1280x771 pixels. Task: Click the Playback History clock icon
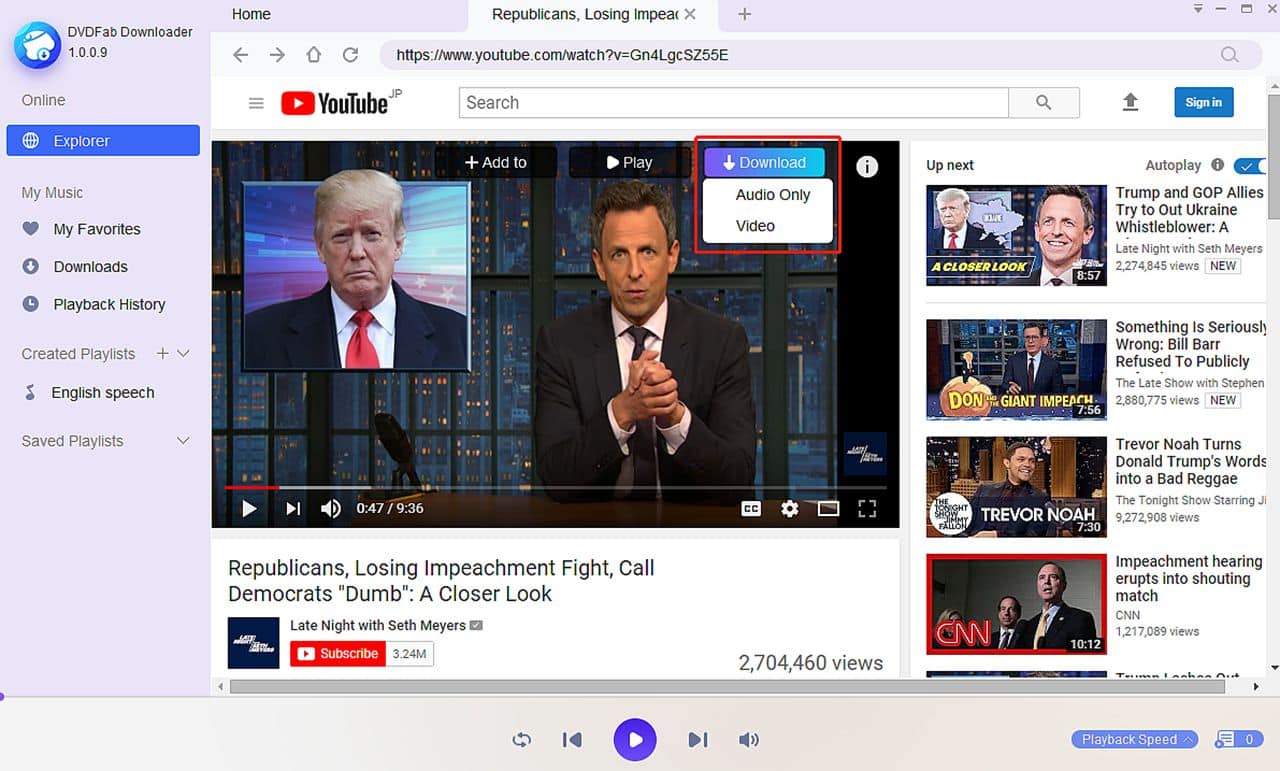[31, 304]
